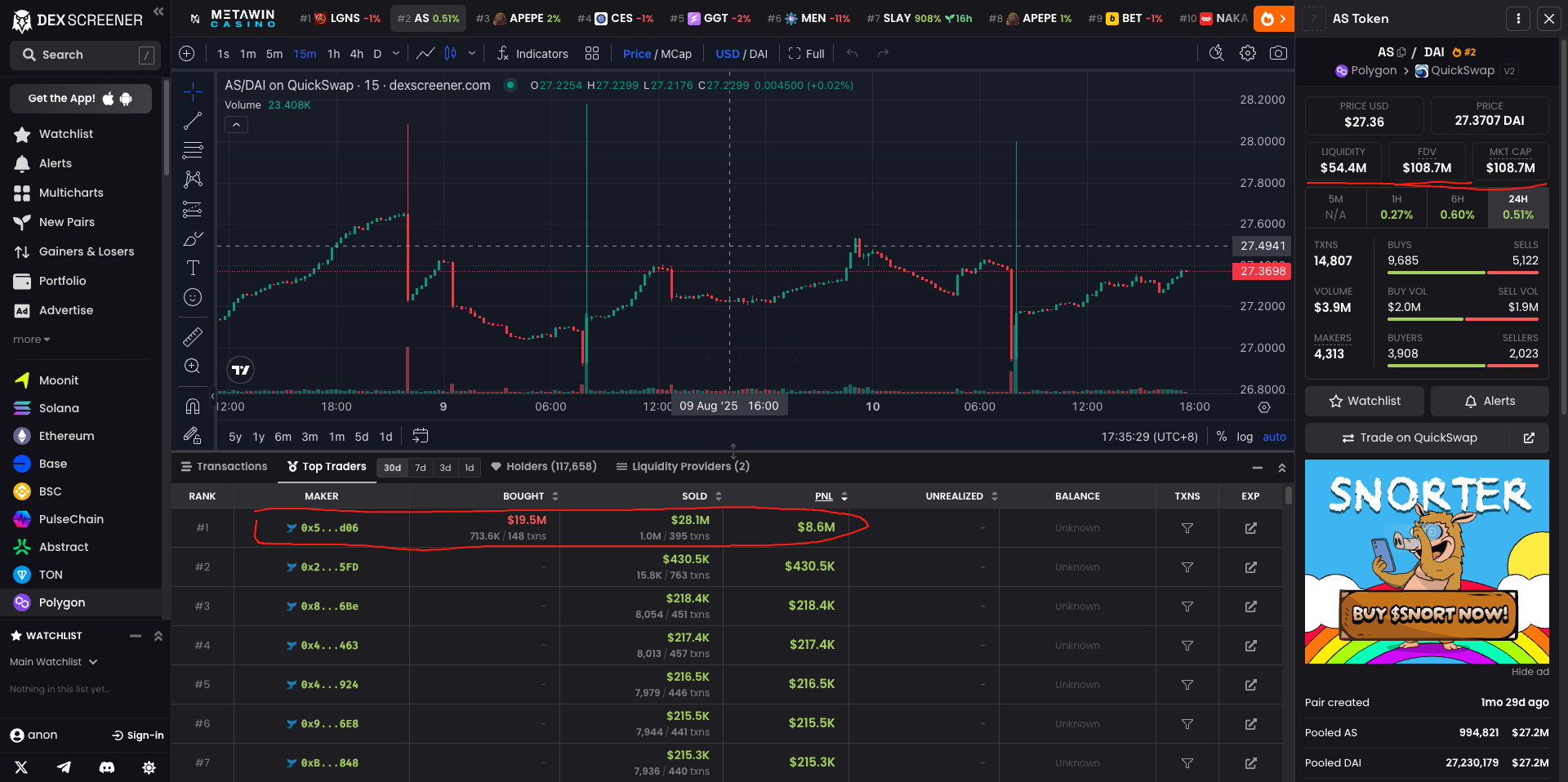Toggle log scale on chart
This screenshot has height=782, width=1568.
[x=1244, y=437]
